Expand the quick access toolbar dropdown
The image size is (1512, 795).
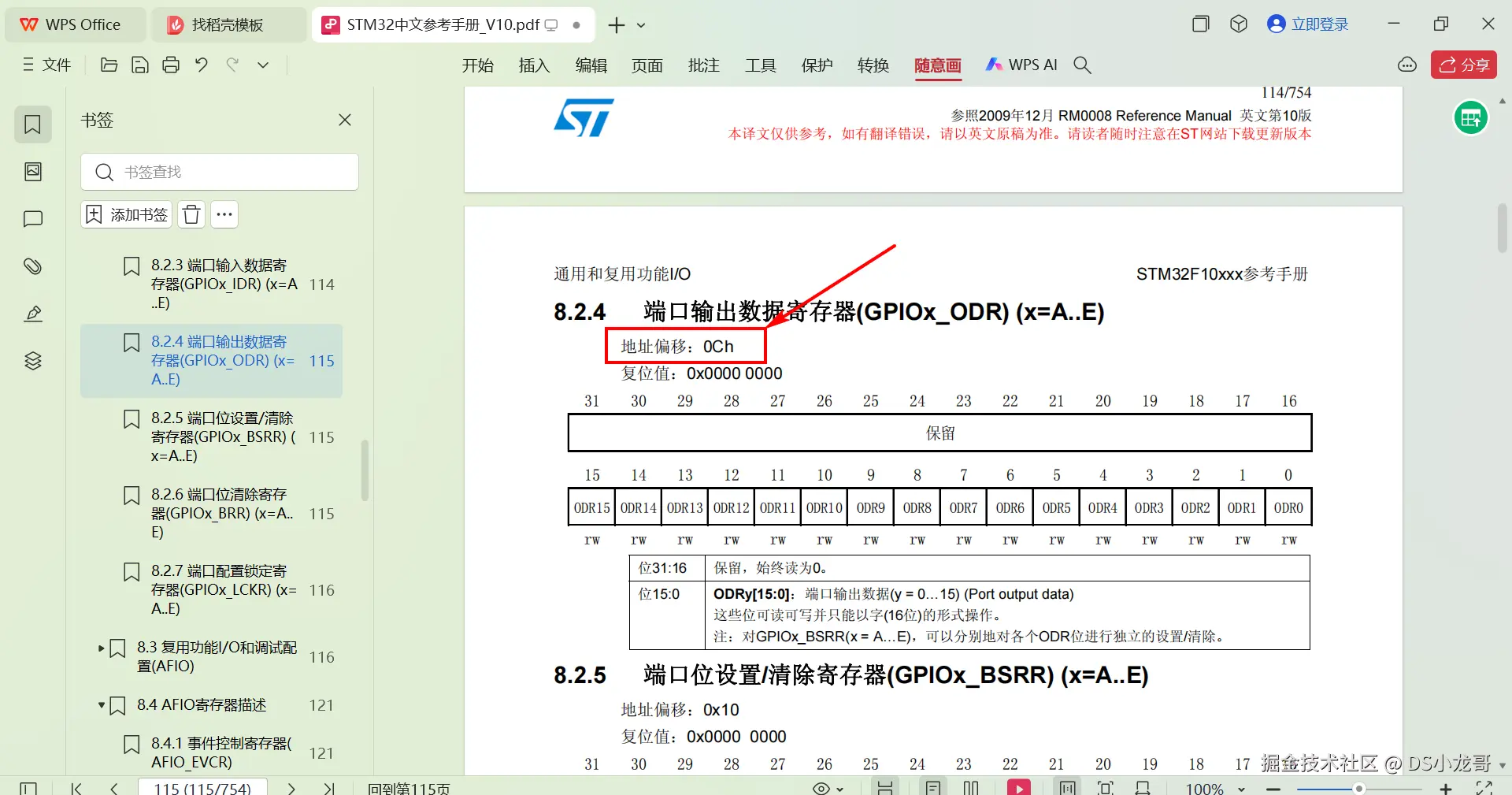click(263, 65)
